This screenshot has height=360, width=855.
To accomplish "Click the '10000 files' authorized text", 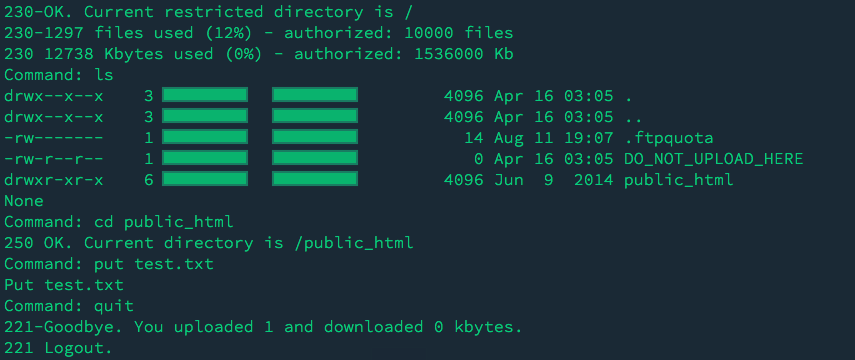I will 459,33.
